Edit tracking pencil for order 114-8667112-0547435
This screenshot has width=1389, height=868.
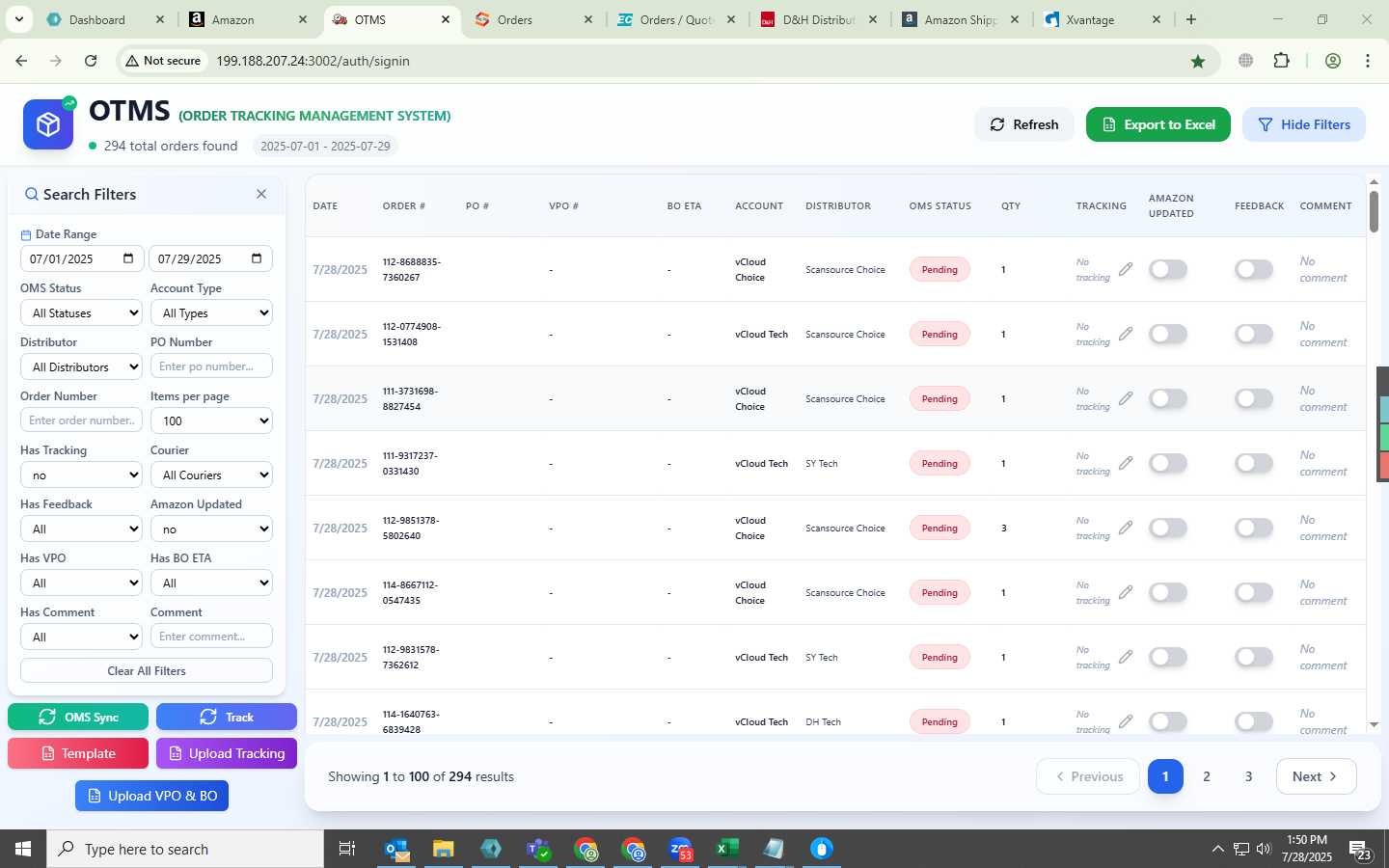(1126, 592)
